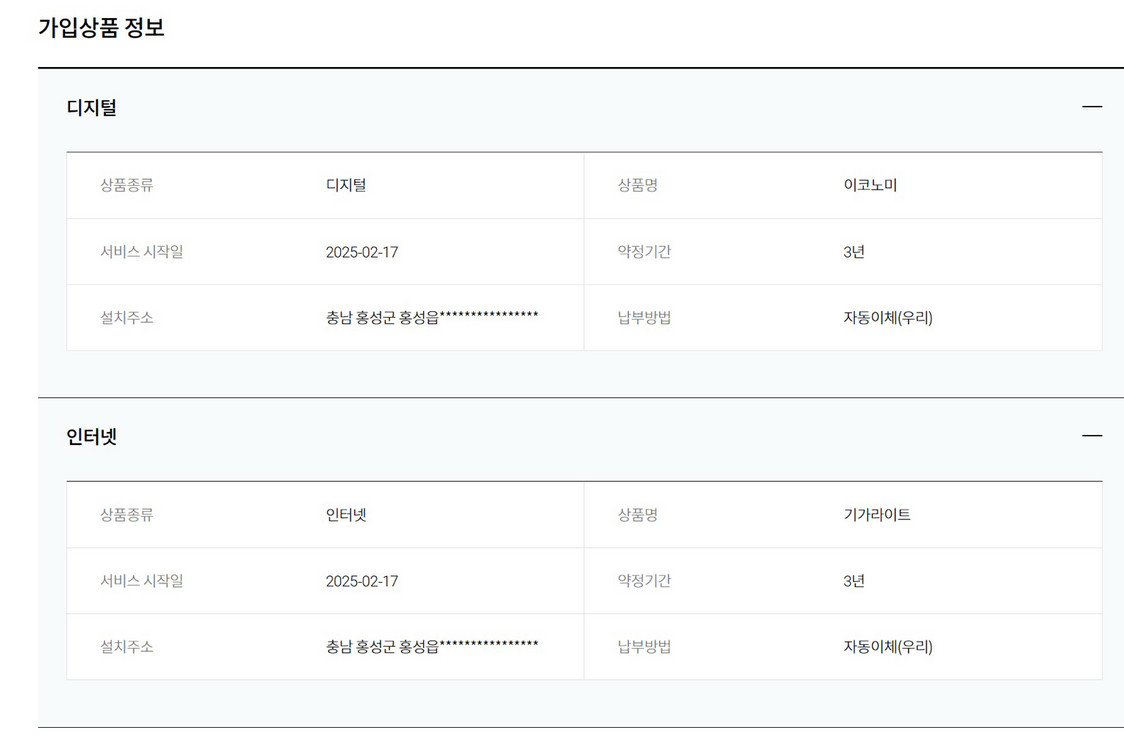This screenshot has height=750, width=1124.
Task: Click 자동이체(우리) payment method in 인터넷 table
Action: point(888,647)
